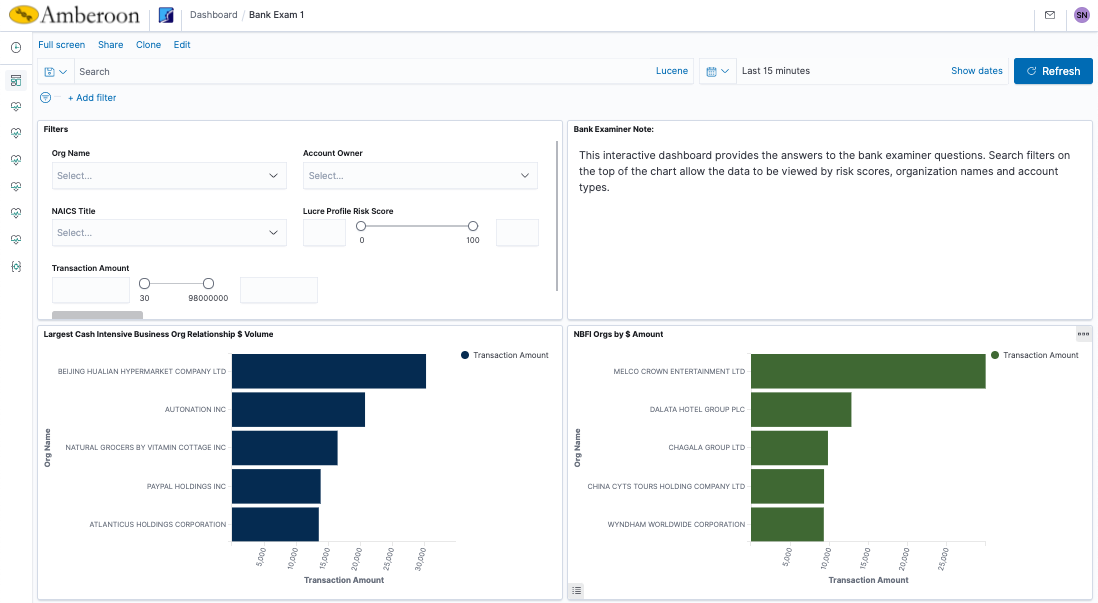Focus the Transaction Amount minimum input box
Viewport: 1098px width, 603px height.
pyautogui.click(x=91, y=290)
